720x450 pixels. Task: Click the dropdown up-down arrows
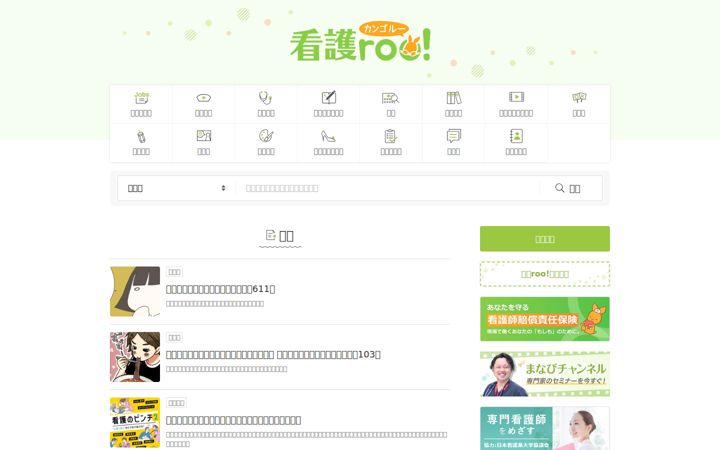click(223, 188)
